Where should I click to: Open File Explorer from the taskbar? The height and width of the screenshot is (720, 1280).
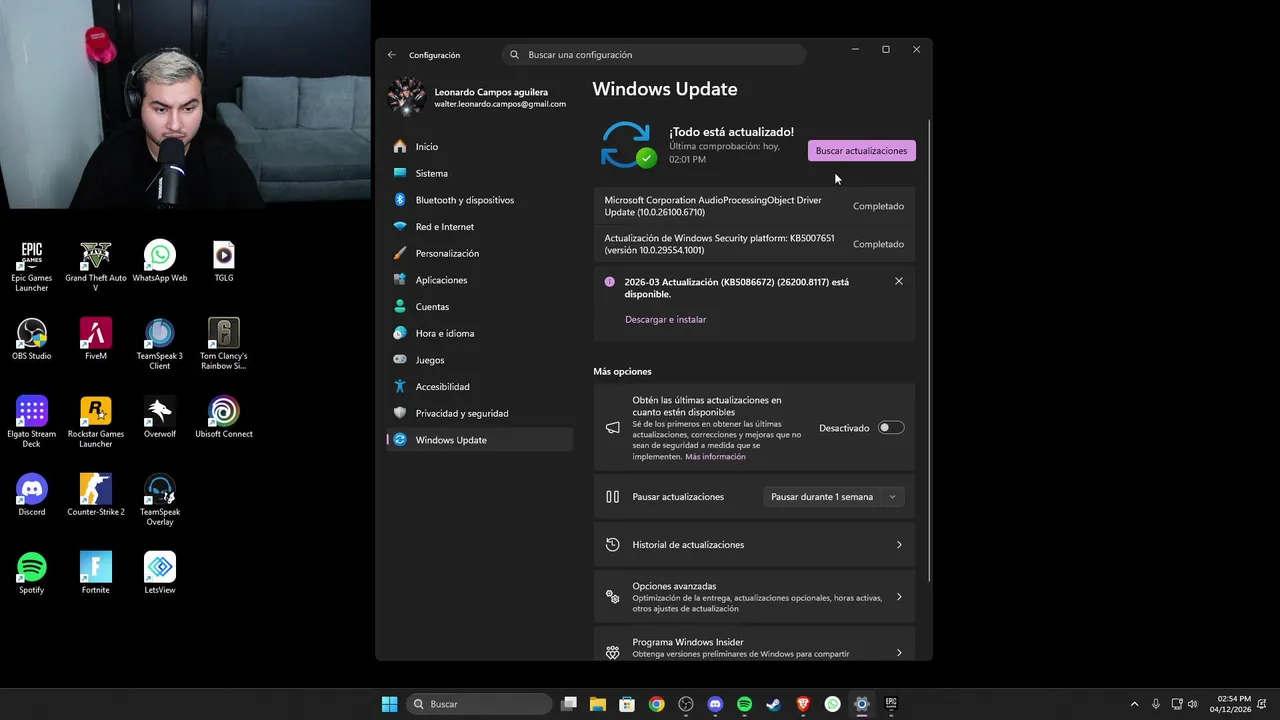[598, 704]
